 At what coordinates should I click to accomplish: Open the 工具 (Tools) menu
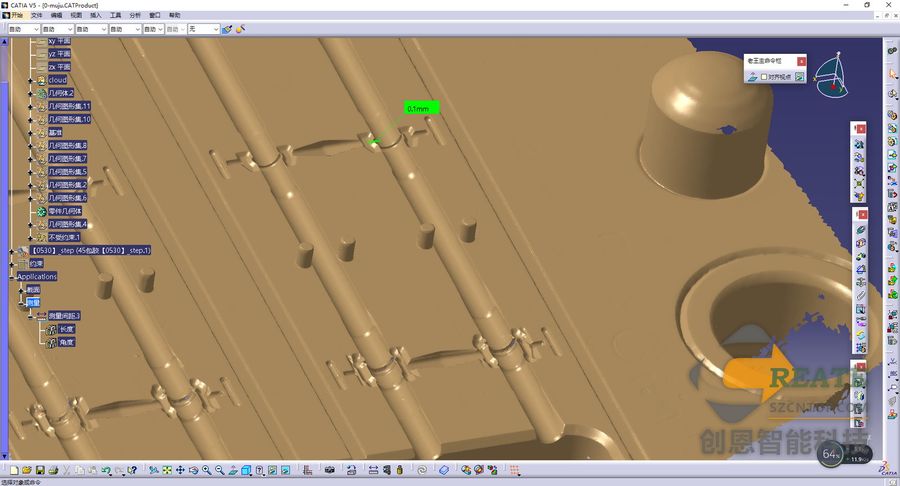pyautogui.click(x=115, y=15)
